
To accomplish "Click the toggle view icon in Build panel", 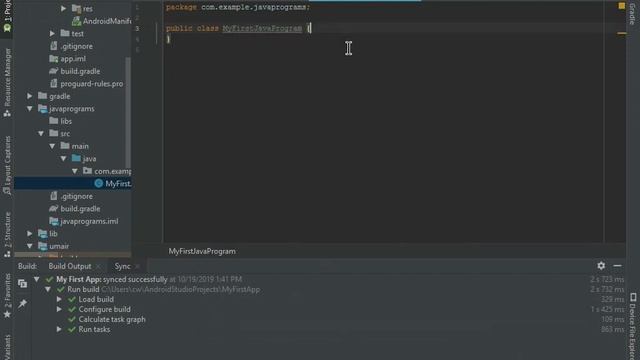I will point(22,283).
